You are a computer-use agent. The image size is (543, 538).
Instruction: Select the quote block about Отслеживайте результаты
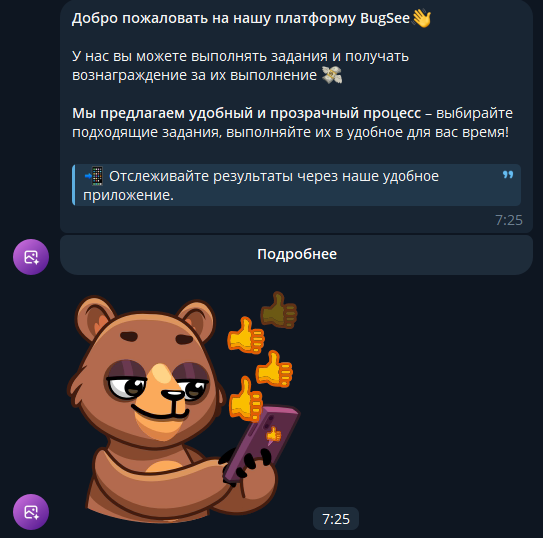[296, 185]
